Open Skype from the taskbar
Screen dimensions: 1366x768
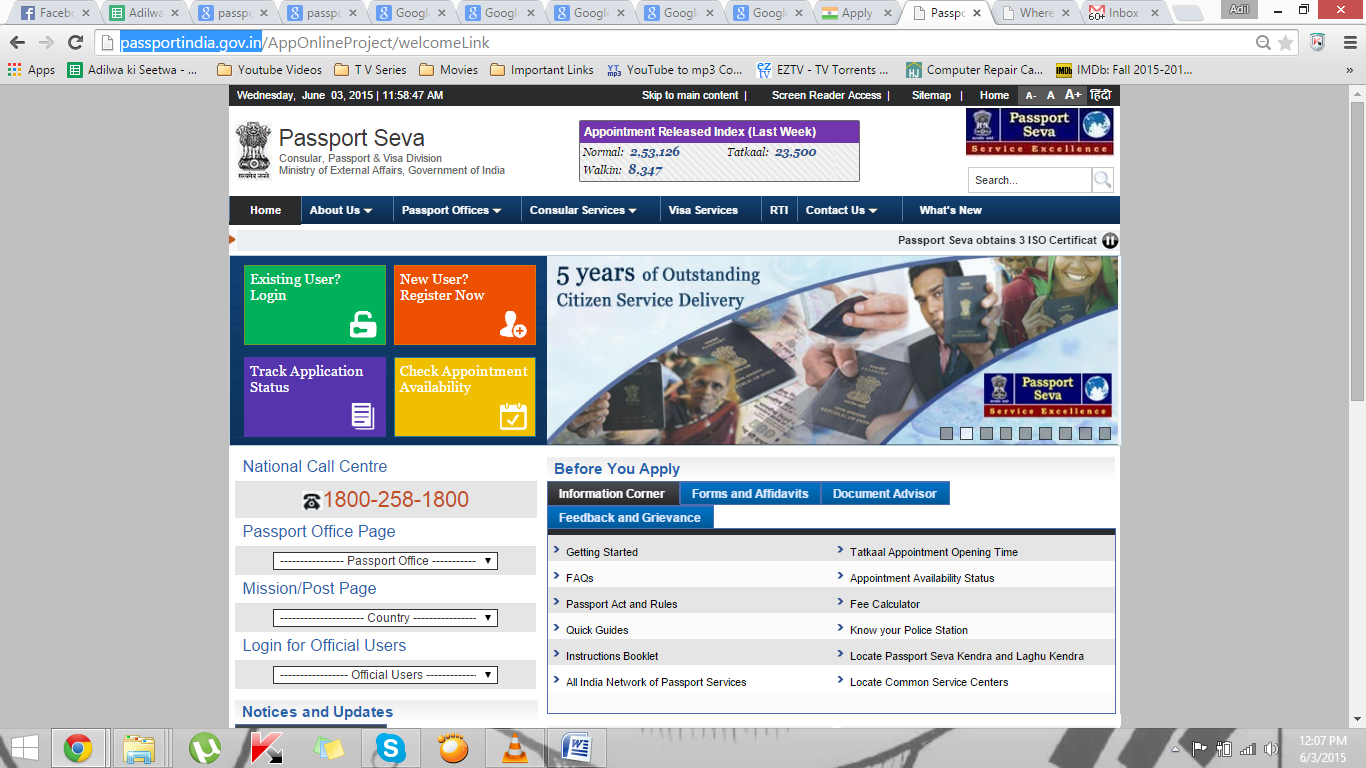pyautogui.click(x=391, y=748)
